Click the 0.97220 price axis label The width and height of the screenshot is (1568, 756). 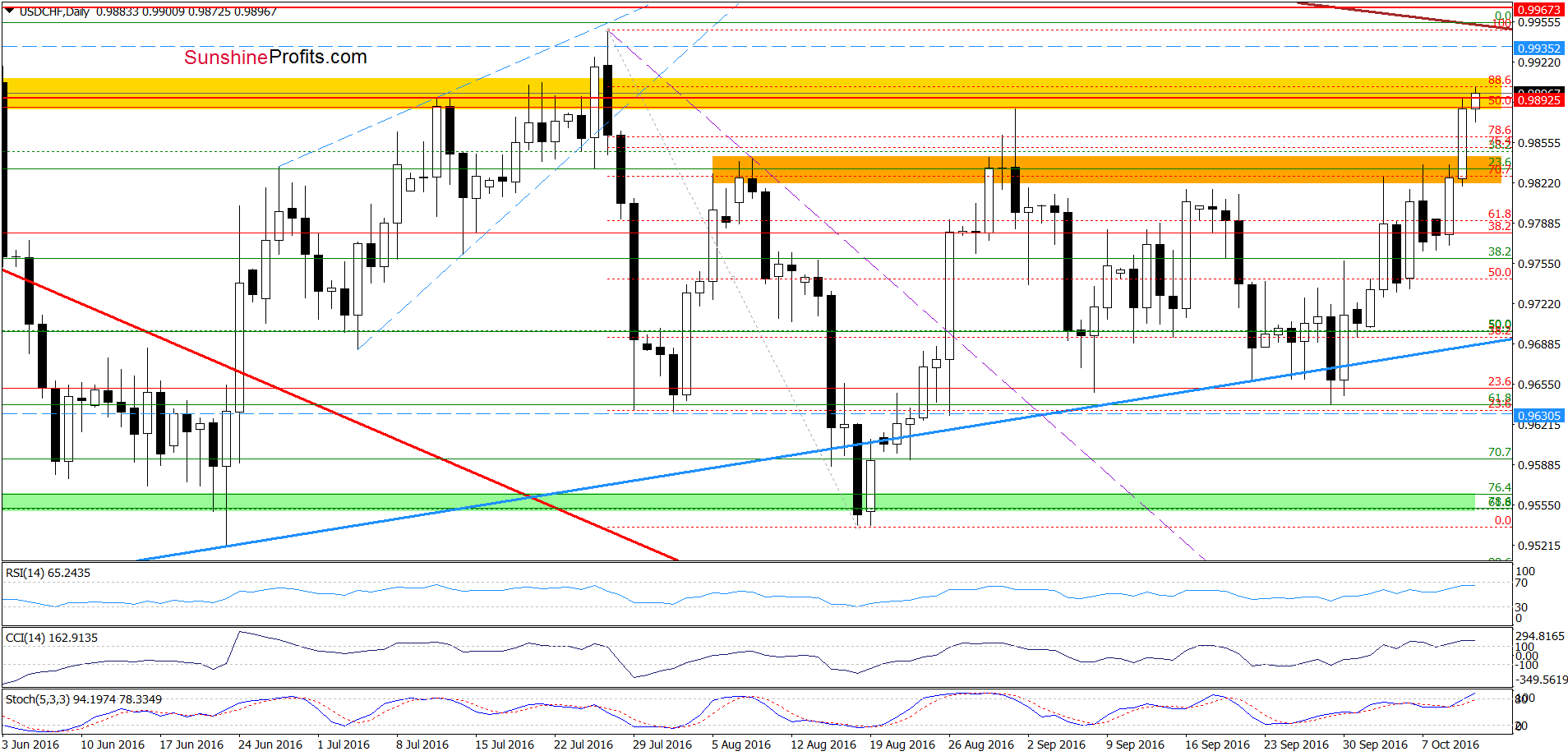1538,304
